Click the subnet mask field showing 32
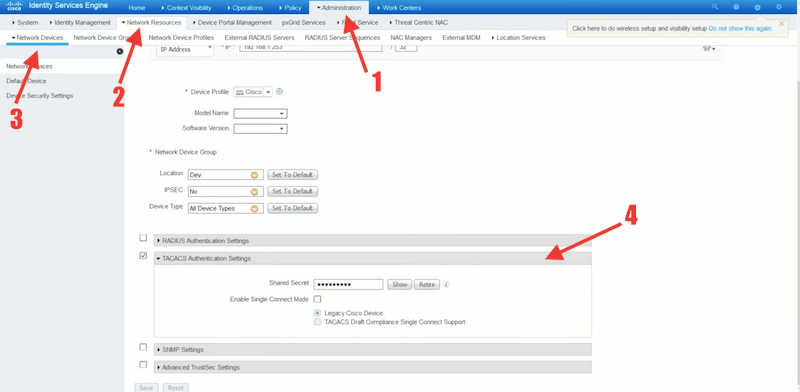Screen dimensions: 800x392 (x=406, y=47)
